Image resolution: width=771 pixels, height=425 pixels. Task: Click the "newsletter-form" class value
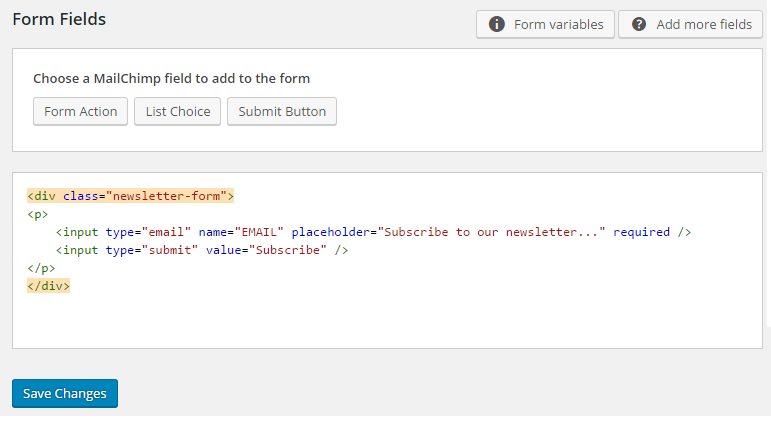point(166,196)
